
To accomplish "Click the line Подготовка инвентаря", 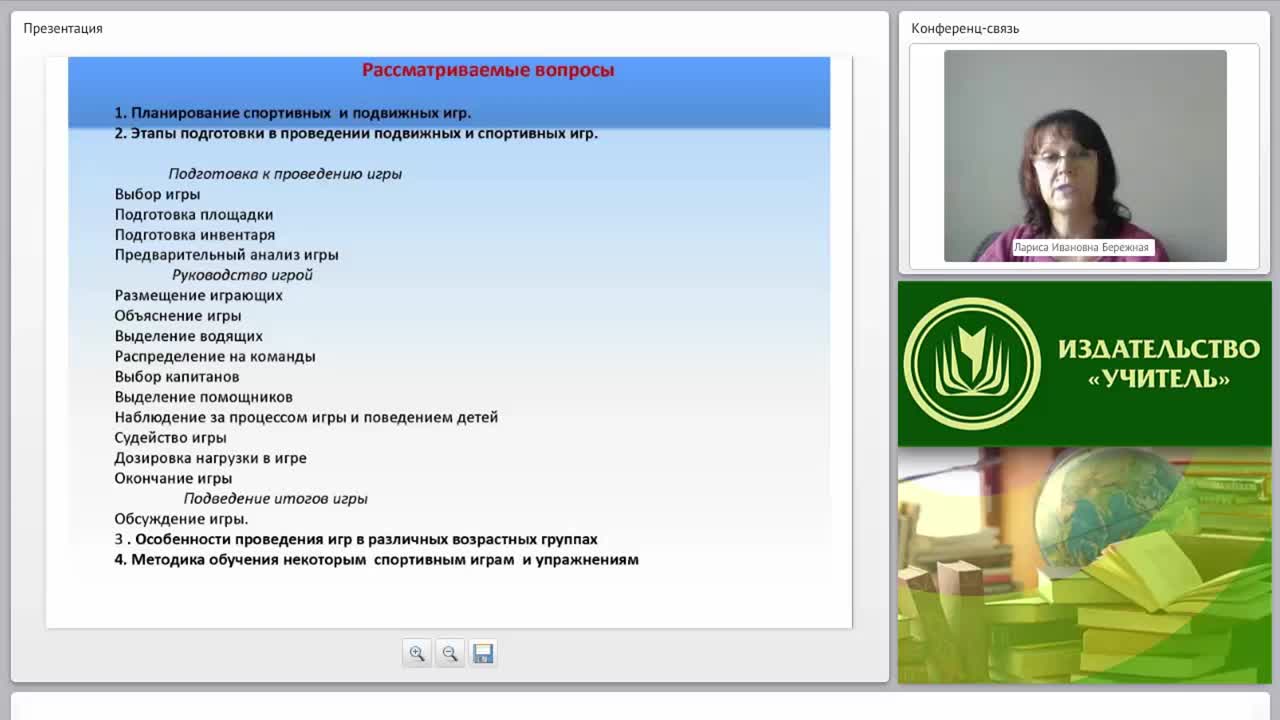I will click(195, 235).
